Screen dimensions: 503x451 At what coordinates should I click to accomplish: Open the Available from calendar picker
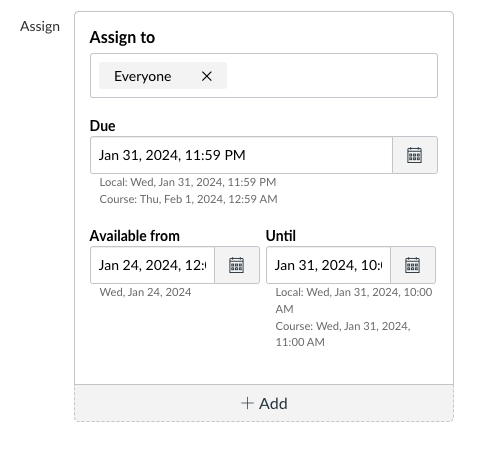tap(237, 265)
